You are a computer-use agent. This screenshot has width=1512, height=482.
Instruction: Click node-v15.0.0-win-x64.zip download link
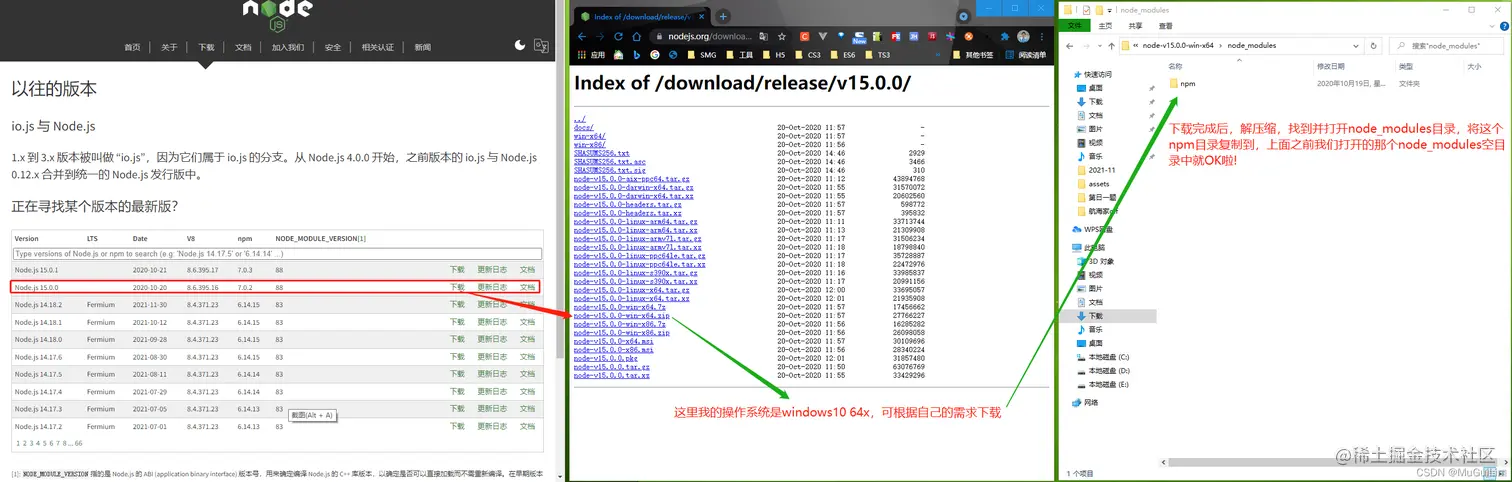pyautogui.click(x=621, y=315)
